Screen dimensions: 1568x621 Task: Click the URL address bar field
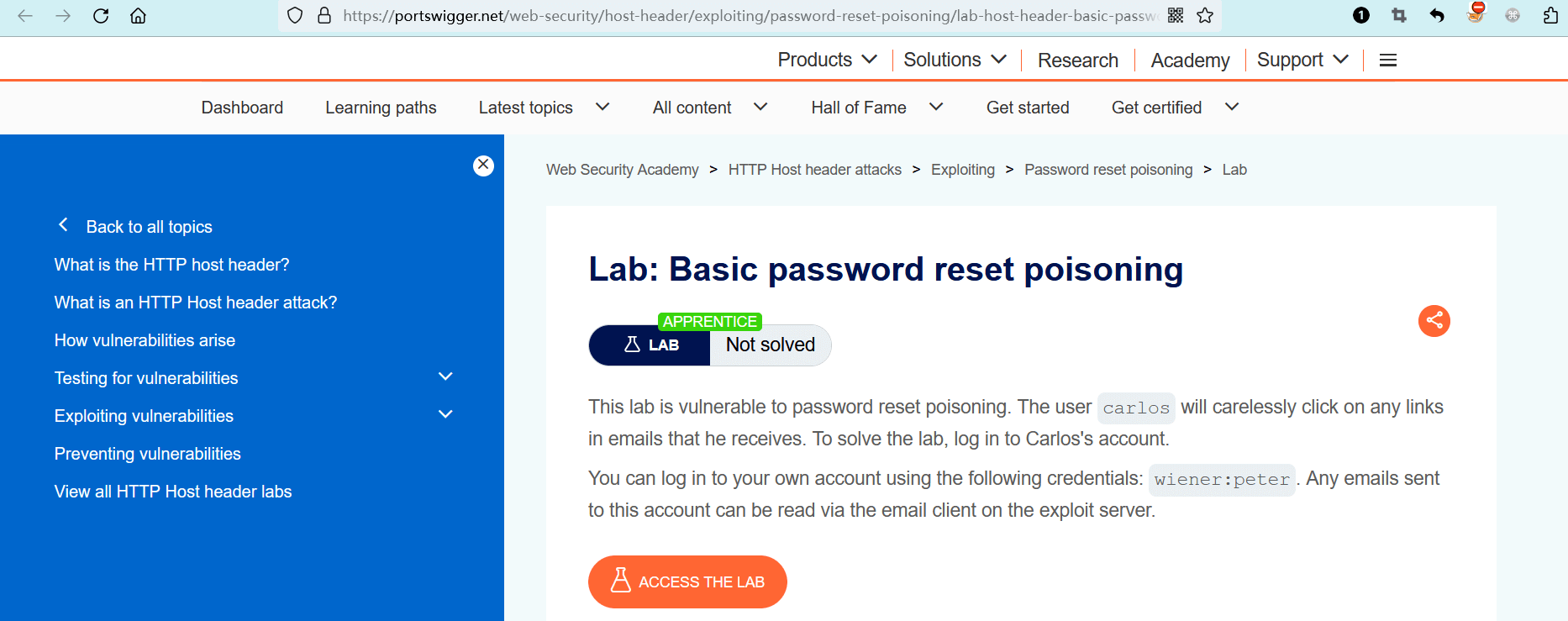[x=748, y=16]
